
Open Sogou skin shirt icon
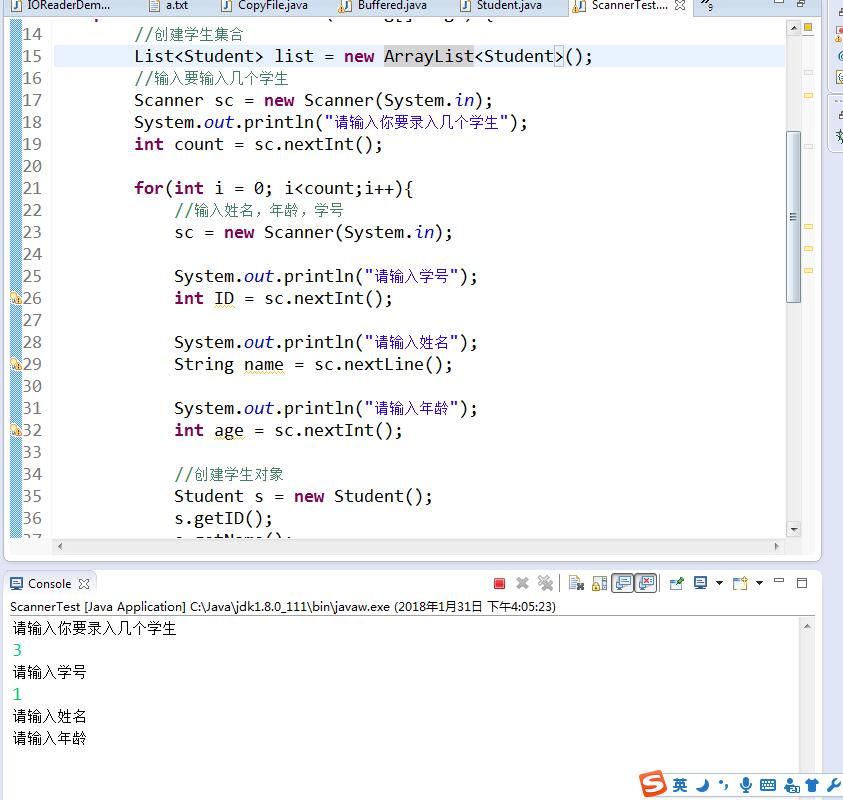click(812, 785)
